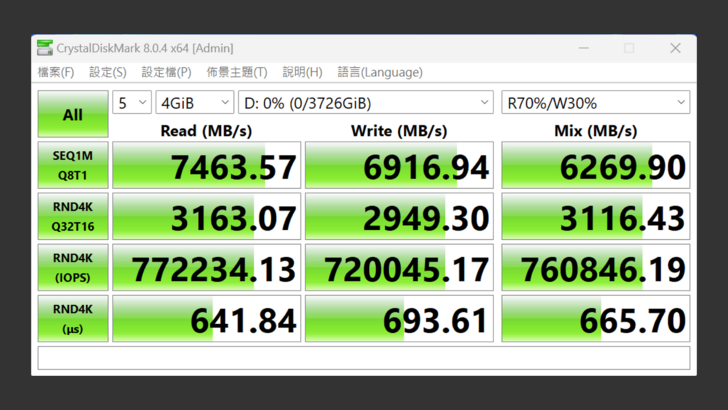Open the R70%/W30% mix ratio dropdown
This screenshot has width=728, height=410.
(x=596, y=103)
